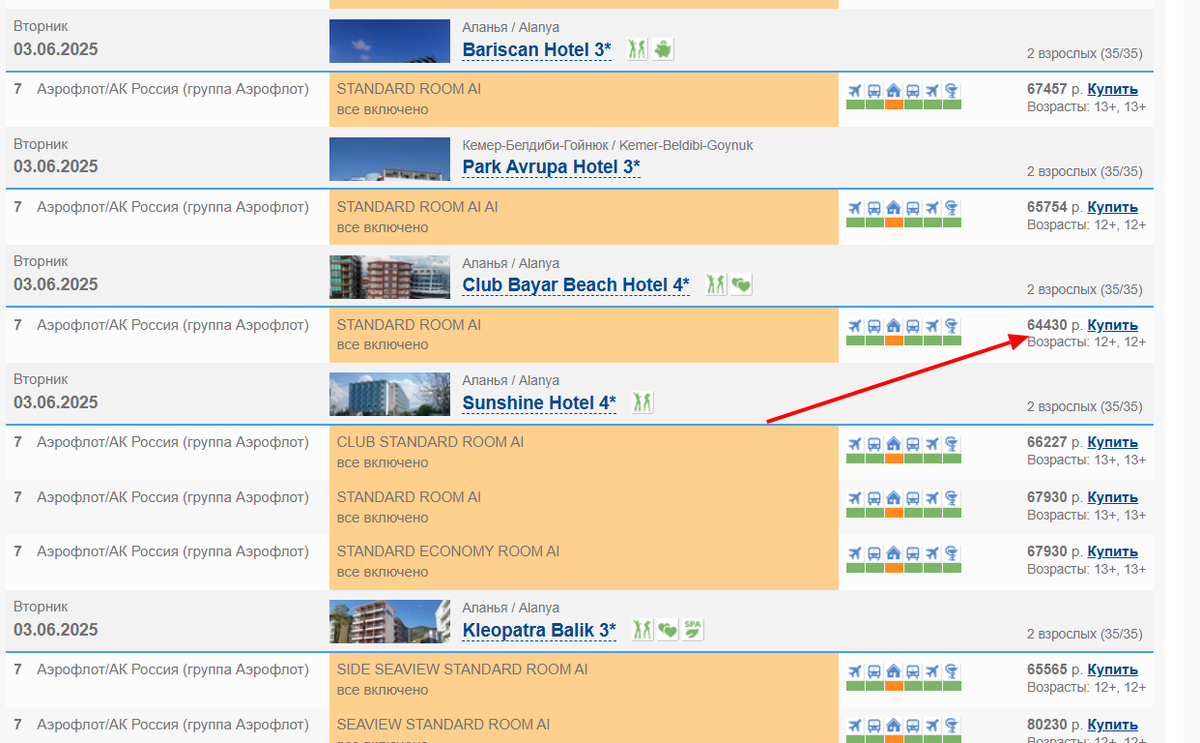Click return flight icon in 65754 р. row
This screenshot has width=1200, height=743.
point(932,209)
